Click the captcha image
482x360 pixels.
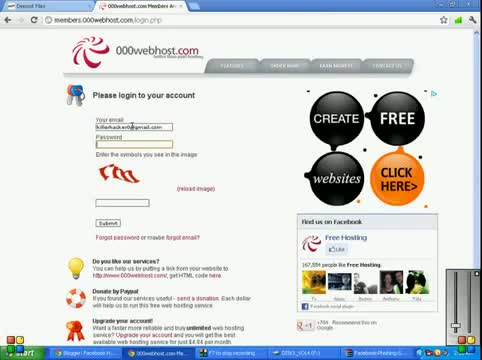[119, 173]
